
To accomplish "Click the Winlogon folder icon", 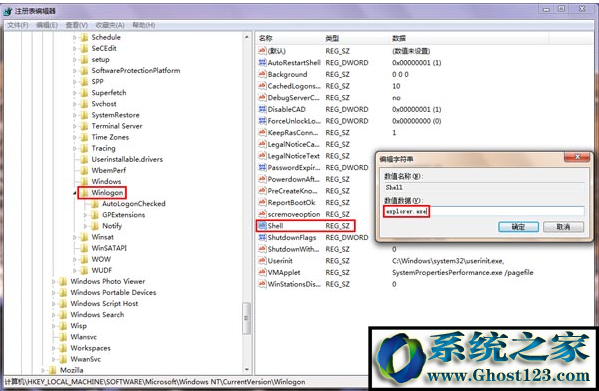I will [84, 192].
